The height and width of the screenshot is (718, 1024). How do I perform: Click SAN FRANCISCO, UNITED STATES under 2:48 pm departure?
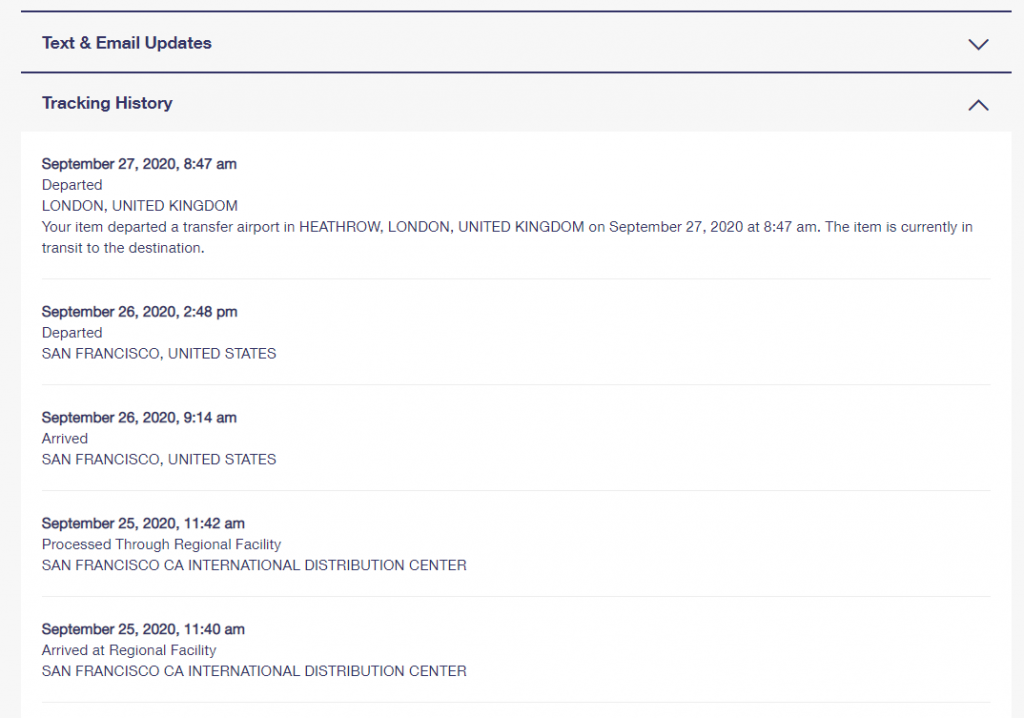pyautogui.click(x=159, y=353)
